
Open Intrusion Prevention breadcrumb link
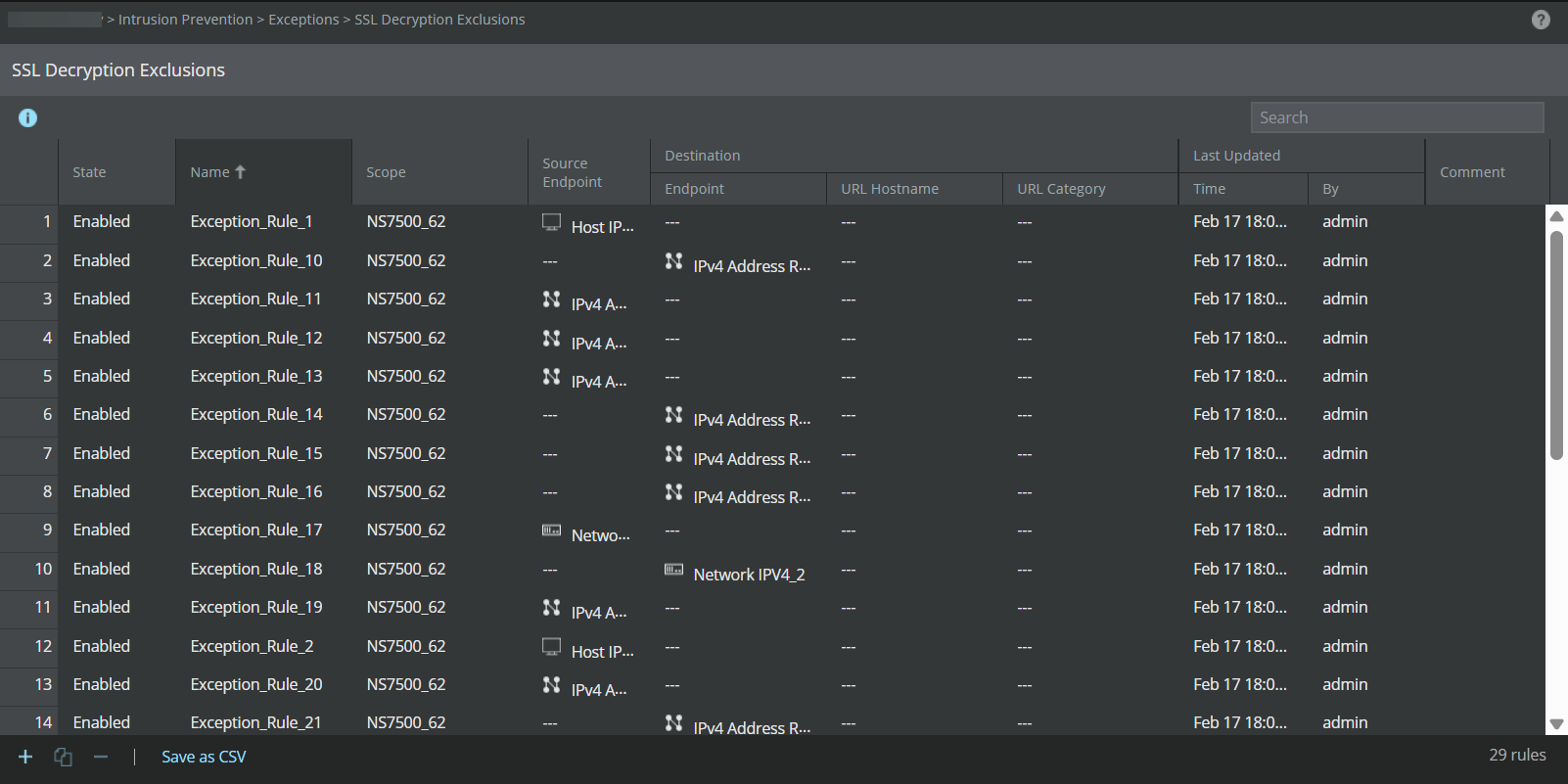click(185, 20)
